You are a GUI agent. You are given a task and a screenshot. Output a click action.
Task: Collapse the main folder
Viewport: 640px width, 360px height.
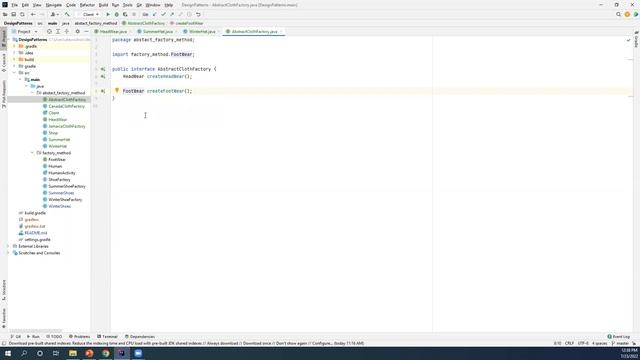pyautogui.click(x=20, y=80)
